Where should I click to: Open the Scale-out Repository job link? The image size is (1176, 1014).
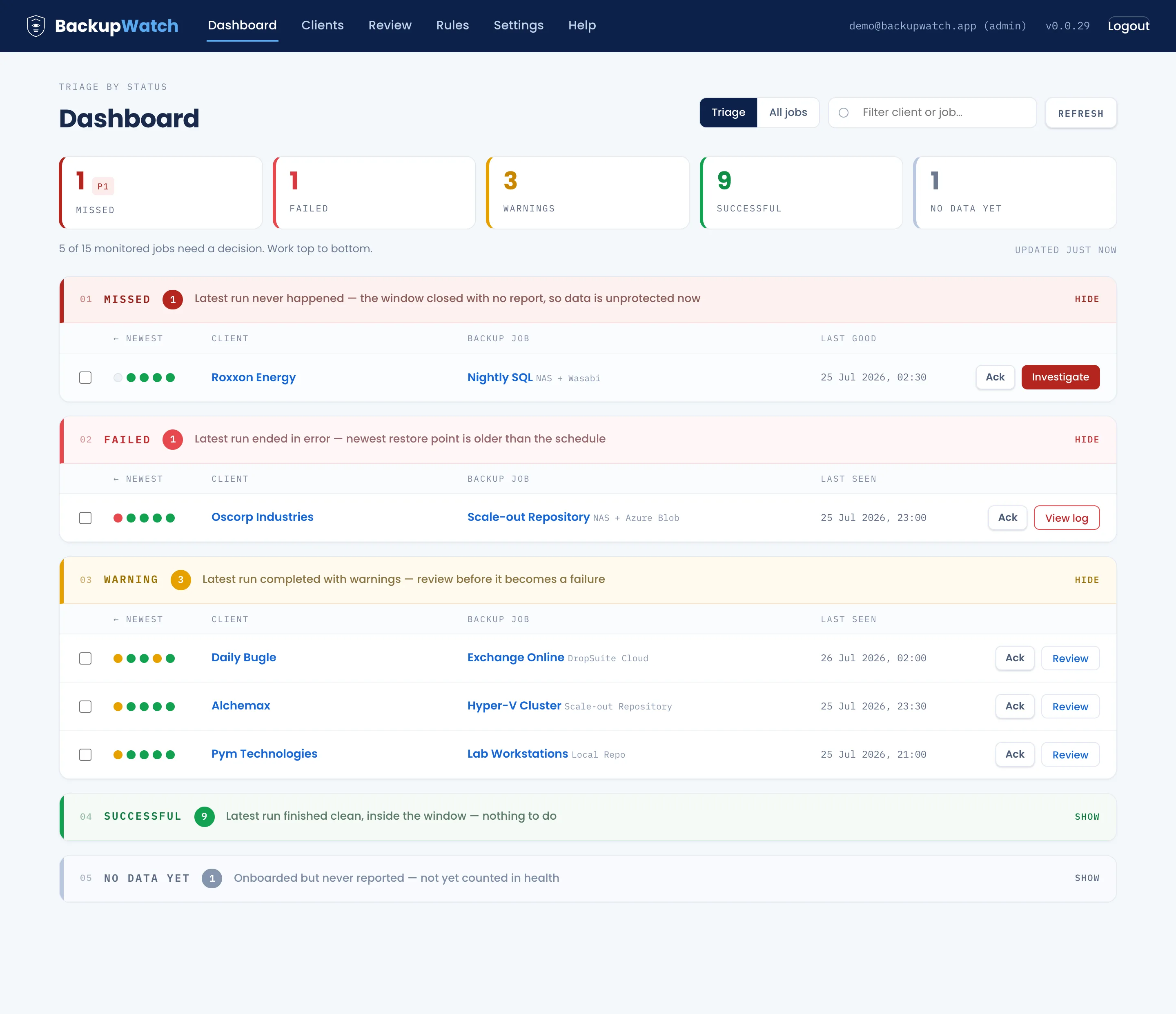coord(528,517)
